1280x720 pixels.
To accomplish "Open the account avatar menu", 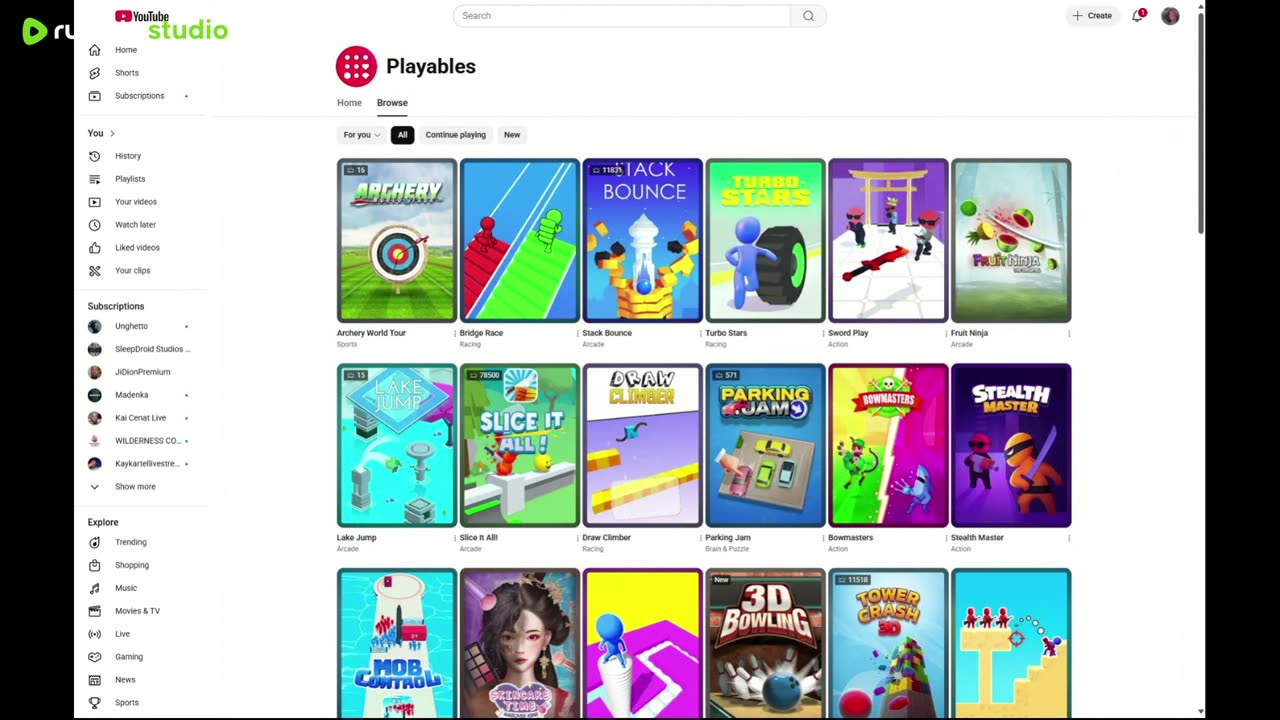I will click(1170, 16).
